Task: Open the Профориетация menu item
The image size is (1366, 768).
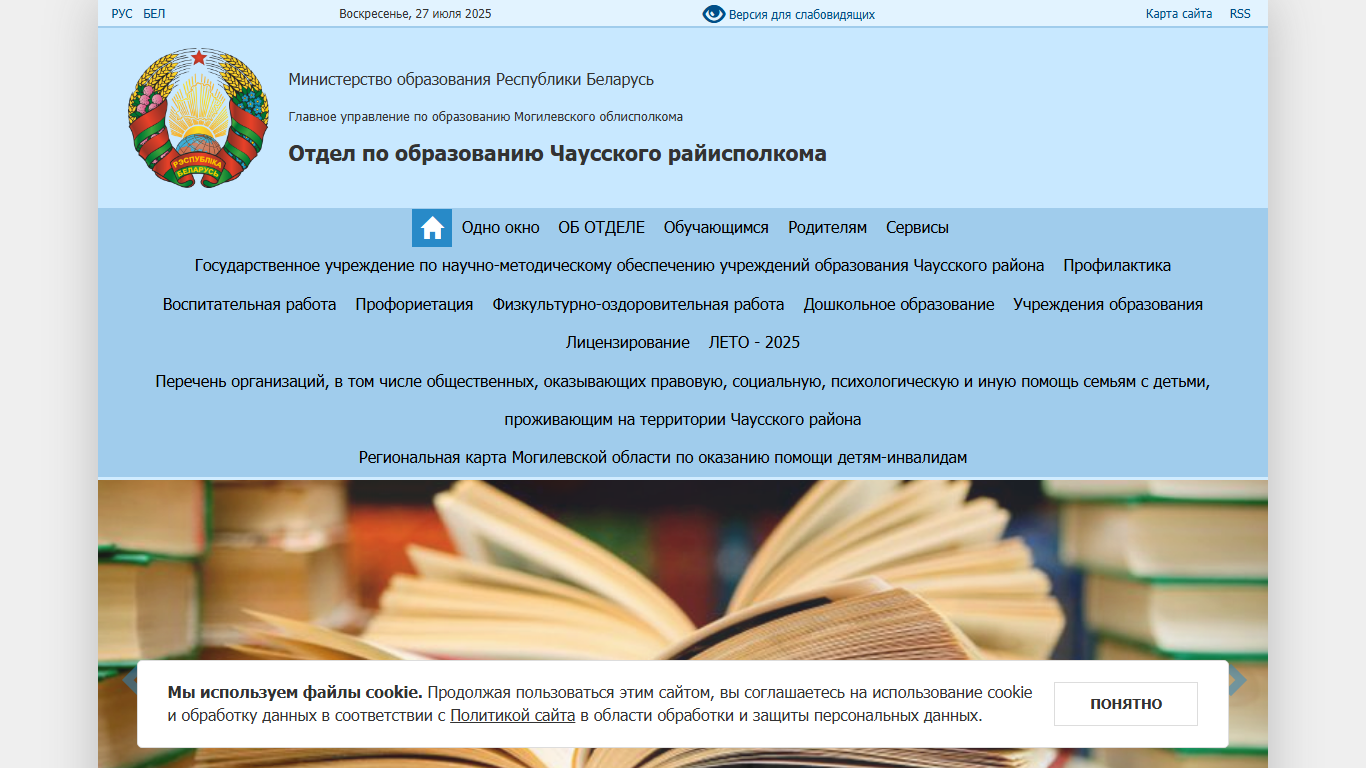Action: (414, 304)
